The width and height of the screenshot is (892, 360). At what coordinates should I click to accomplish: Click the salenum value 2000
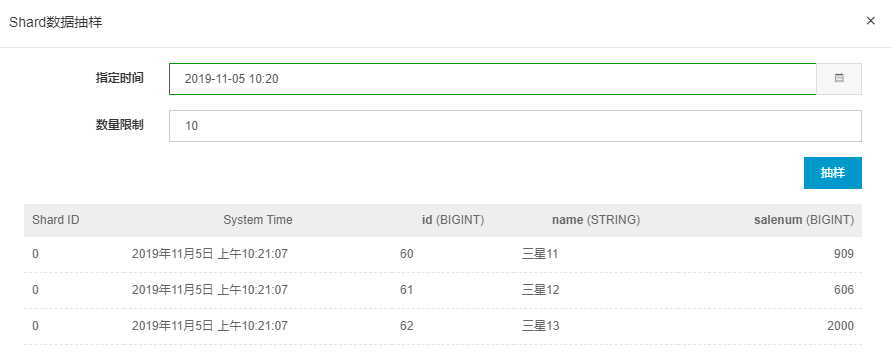pyautogui.click(x=841, y=326)
